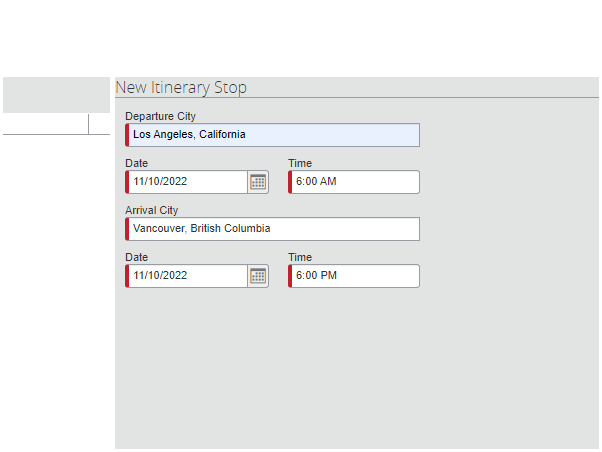The image size is (602, 452).
Task: Click the 6:00 PM arrival time field
Action: click(x=354, y=276)
